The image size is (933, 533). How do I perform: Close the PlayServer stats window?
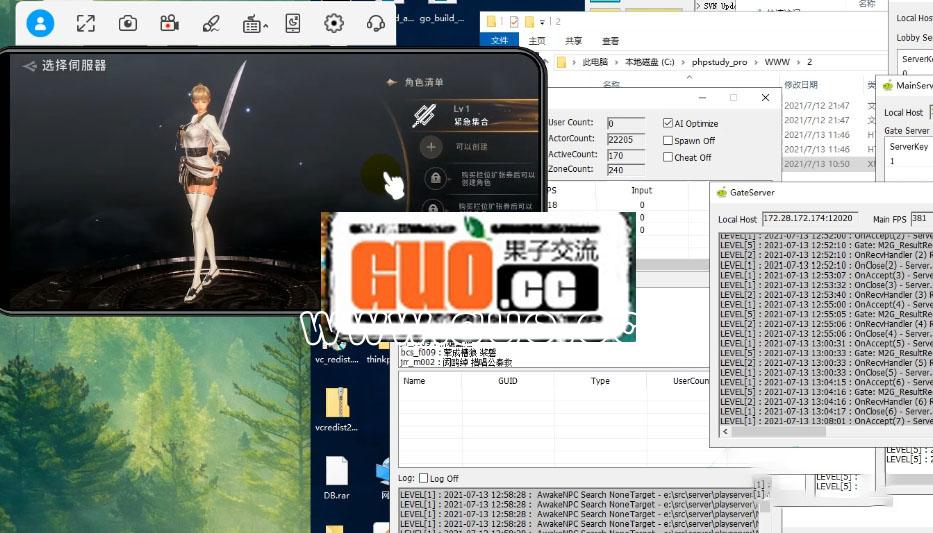[x=765, y=98]
